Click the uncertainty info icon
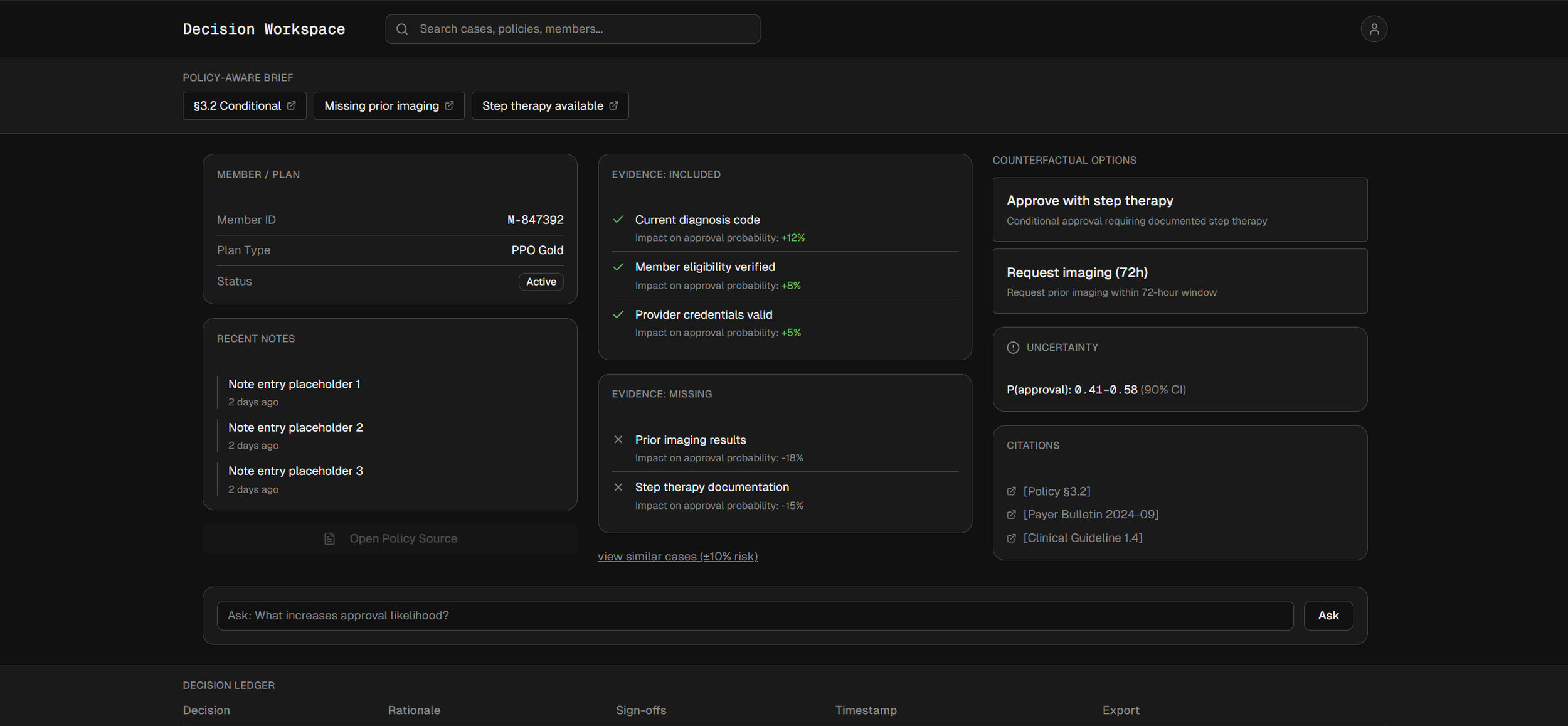The width and height of the screenshot is (1568, 726). click(1012, 348)
